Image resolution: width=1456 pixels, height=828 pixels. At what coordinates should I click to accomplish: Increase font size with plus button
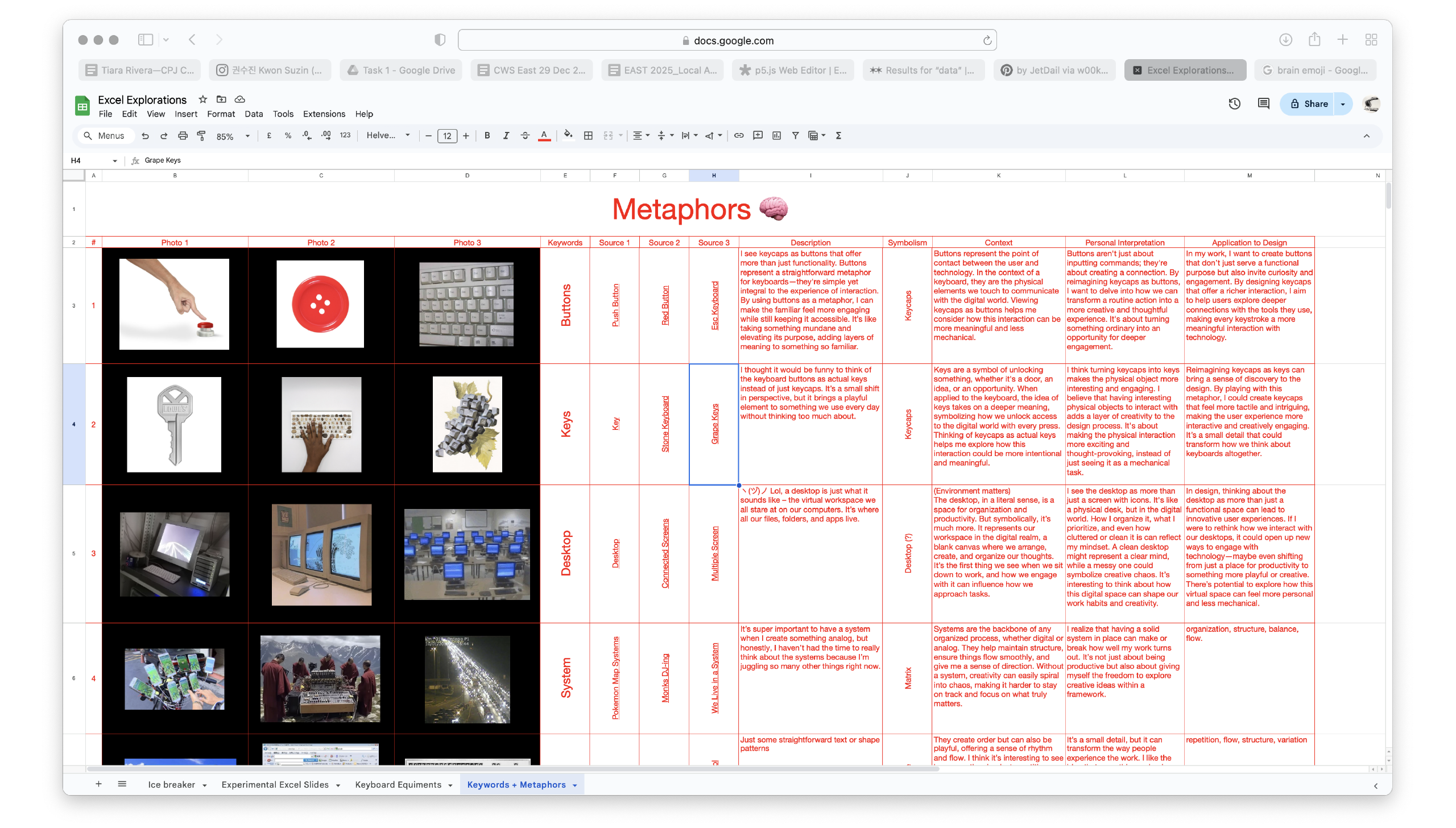click(466, 136)
